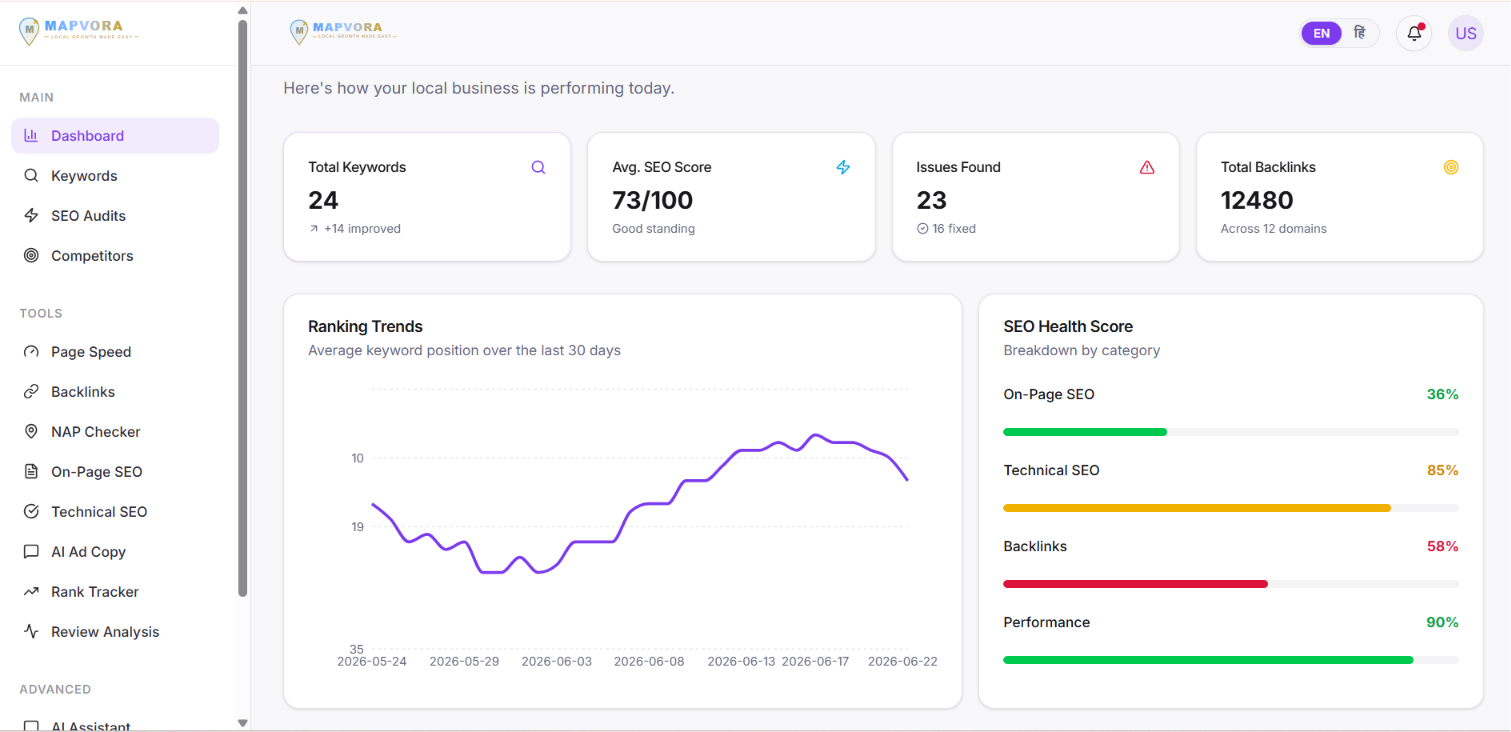Open SEO Audits from the sidebar
Screen dimensions: 1511x732
point(115,216)
